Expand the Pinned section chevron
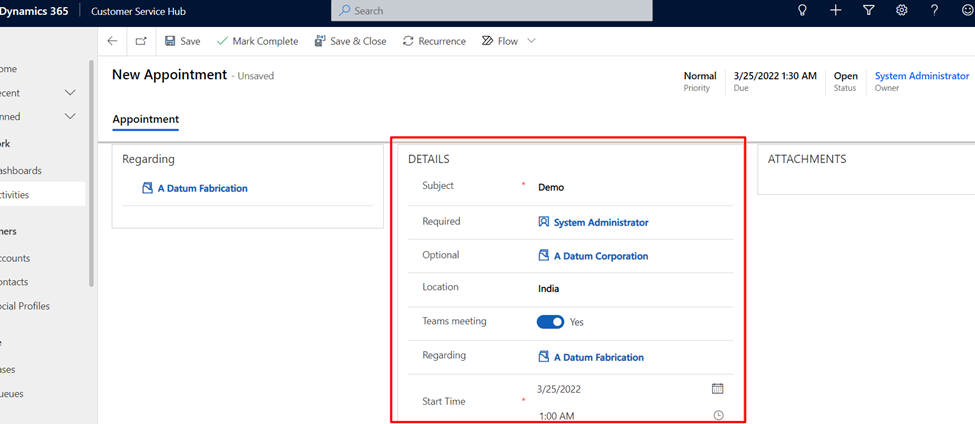975x424 pixels. 70,117
